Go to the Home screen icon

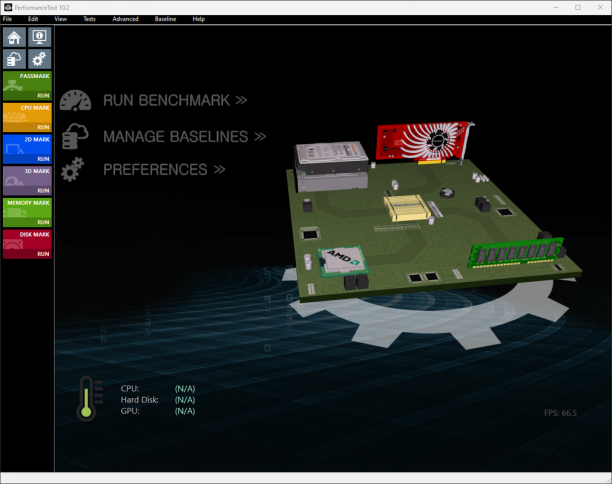[x=14, y=37]
